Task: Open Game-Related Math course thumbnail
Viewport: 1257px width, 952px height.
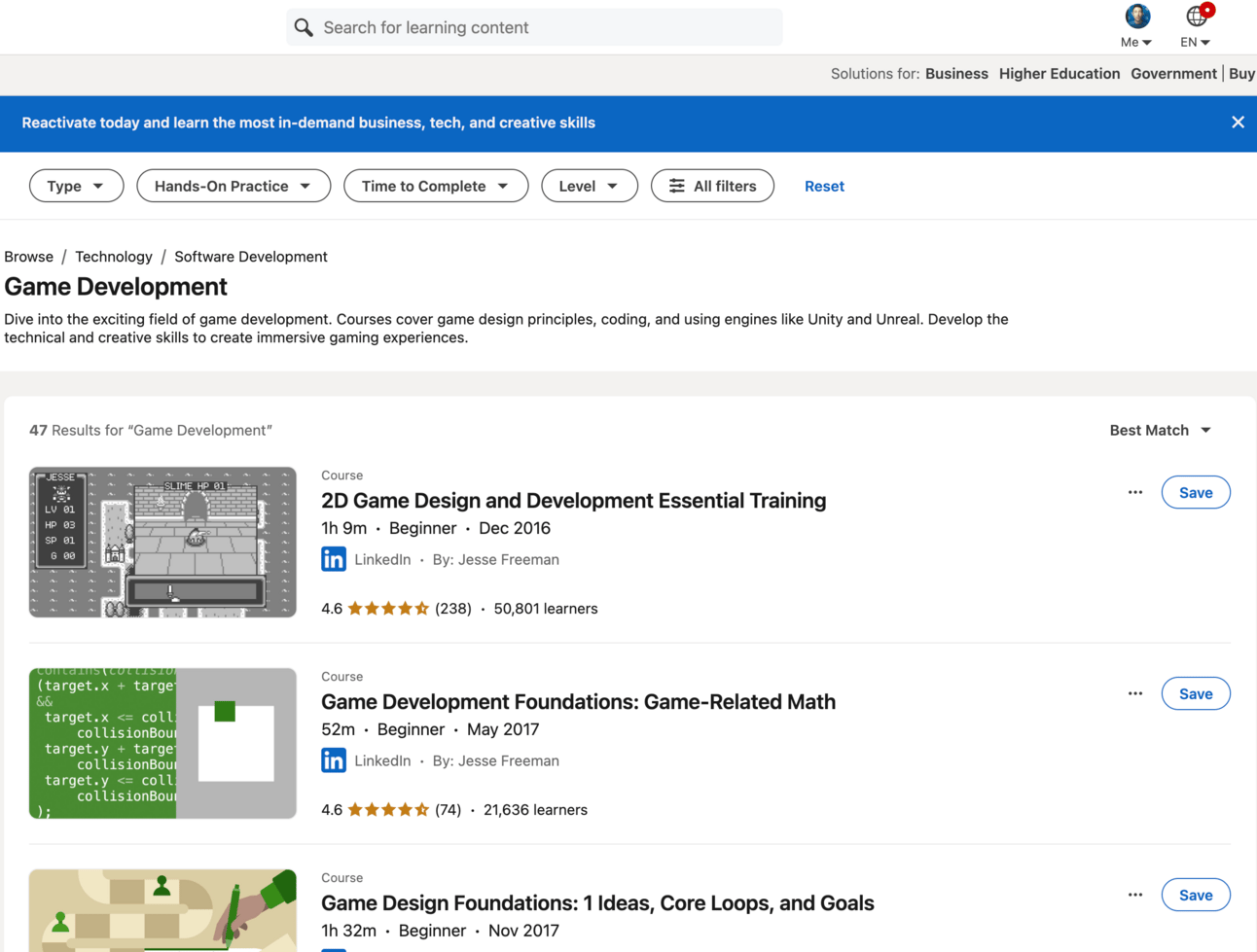Action: pyautogui.click(x=162, y=743)
